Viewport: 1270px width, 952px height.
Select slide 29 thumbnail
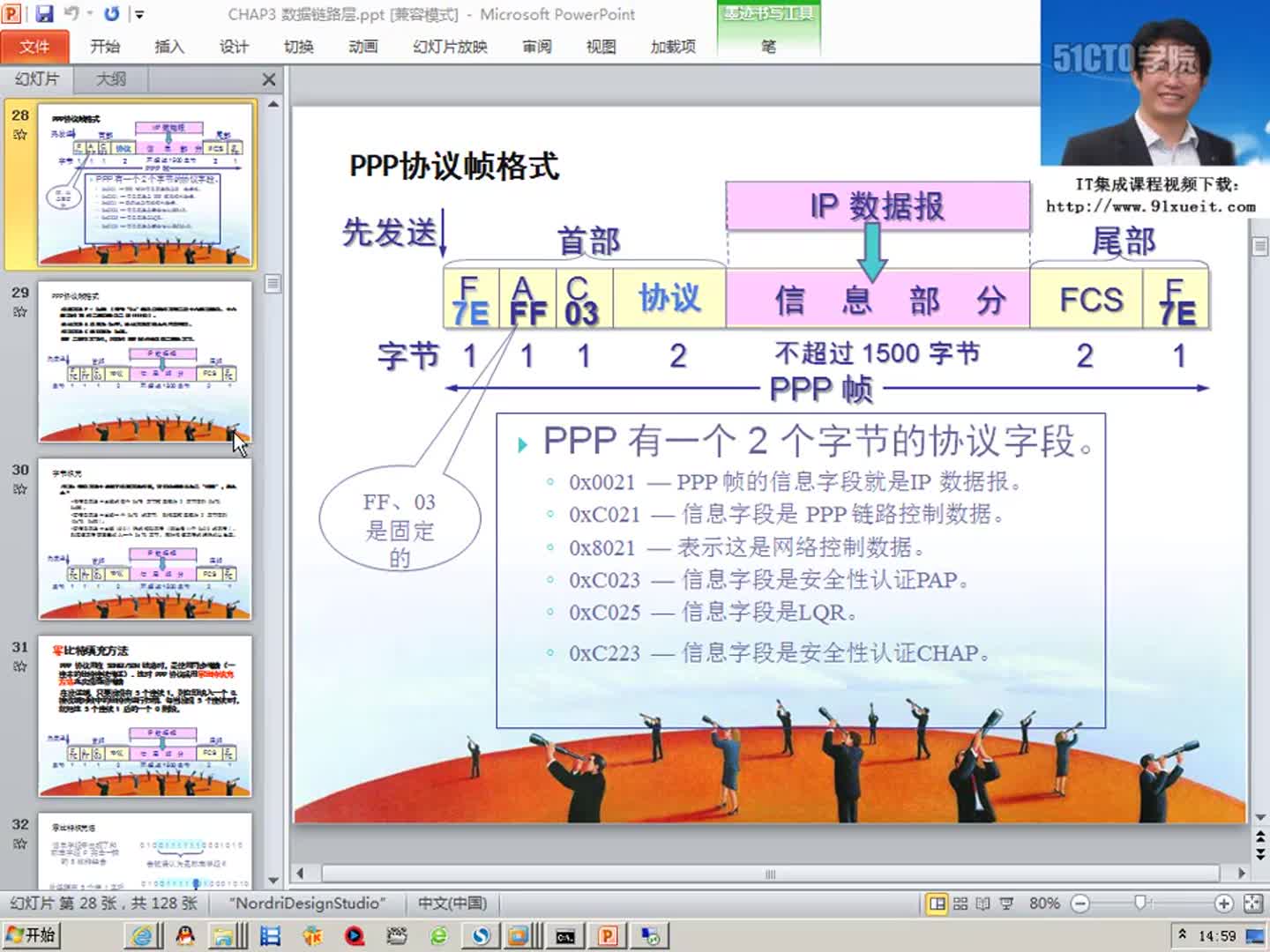(x=145, y=361)
